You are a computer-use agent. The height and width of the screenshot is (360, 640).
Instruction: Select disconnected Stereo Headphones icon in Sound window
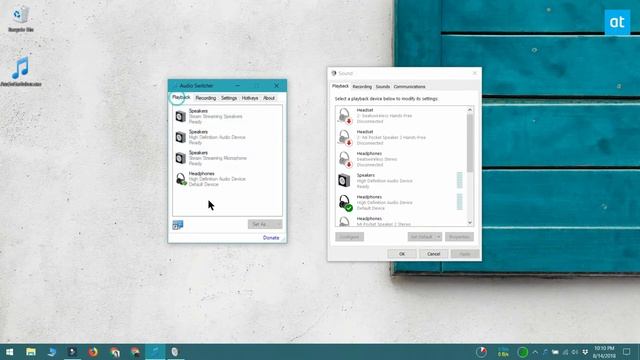345,159
